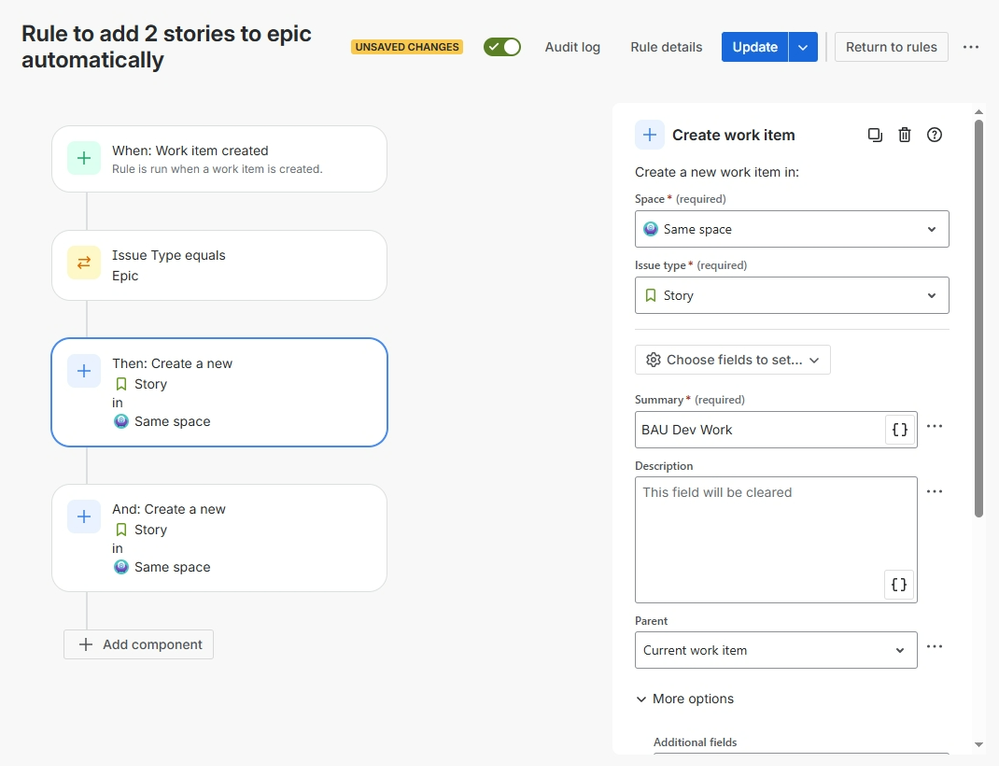Click the trash delete component icon
Viewport: 999px width, 766px height.
coord(905,135)
